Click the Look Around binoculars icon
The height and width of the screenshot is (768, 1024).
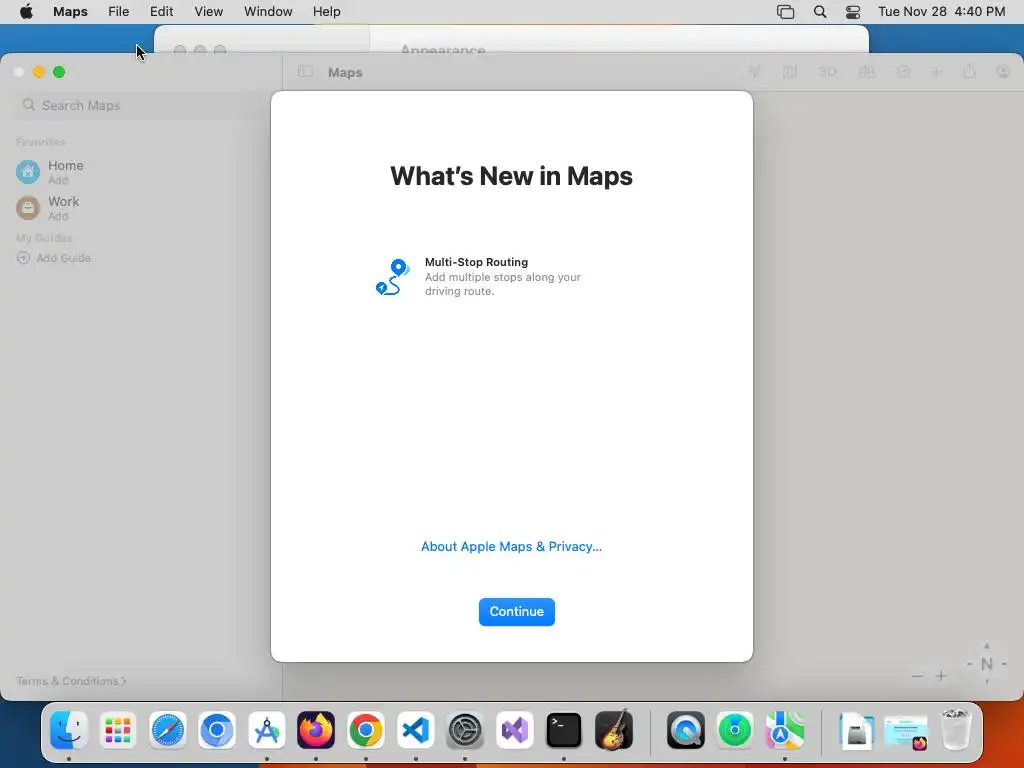tap(867, 72)
